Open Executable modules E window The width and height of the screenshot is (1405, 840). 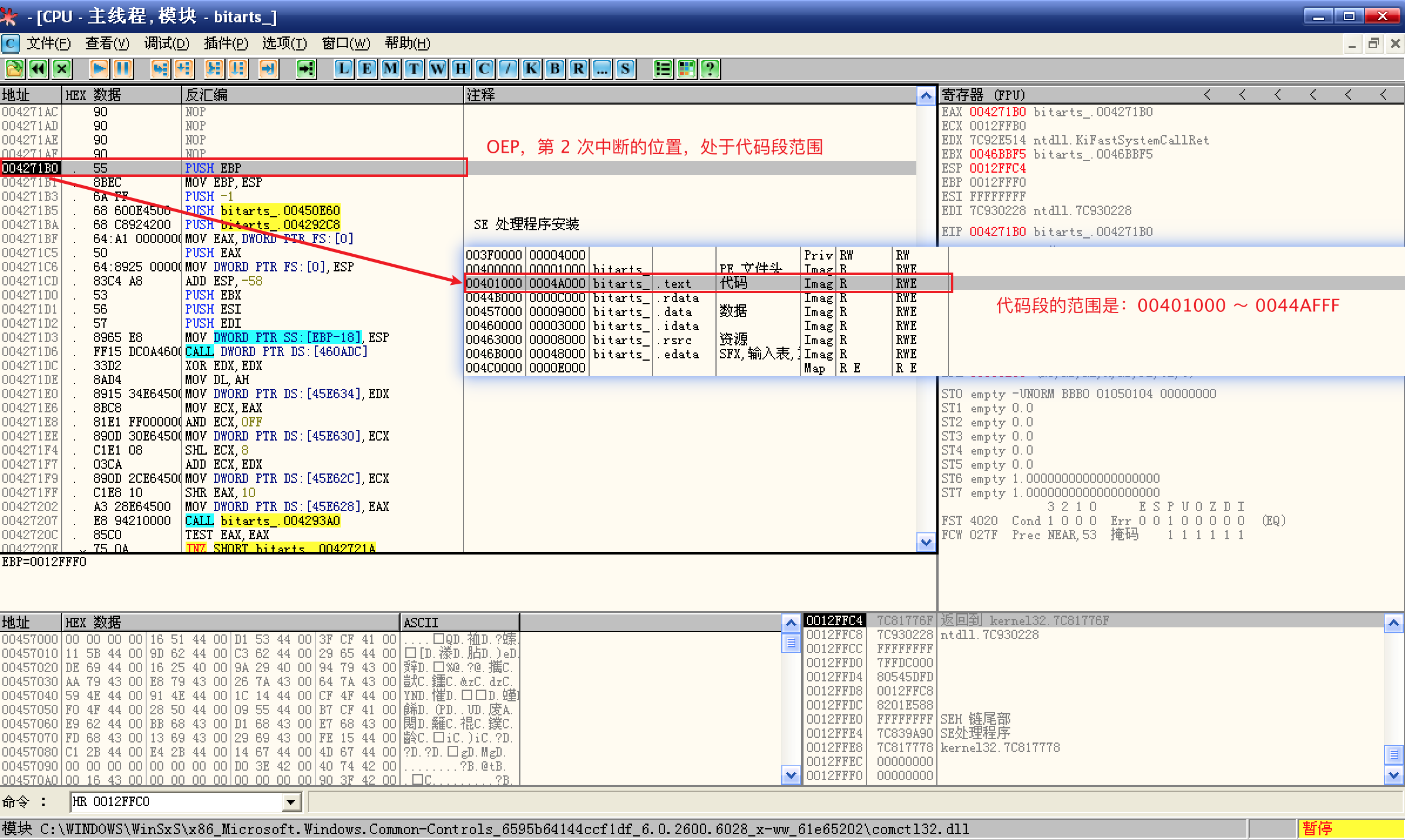(367, 69)
